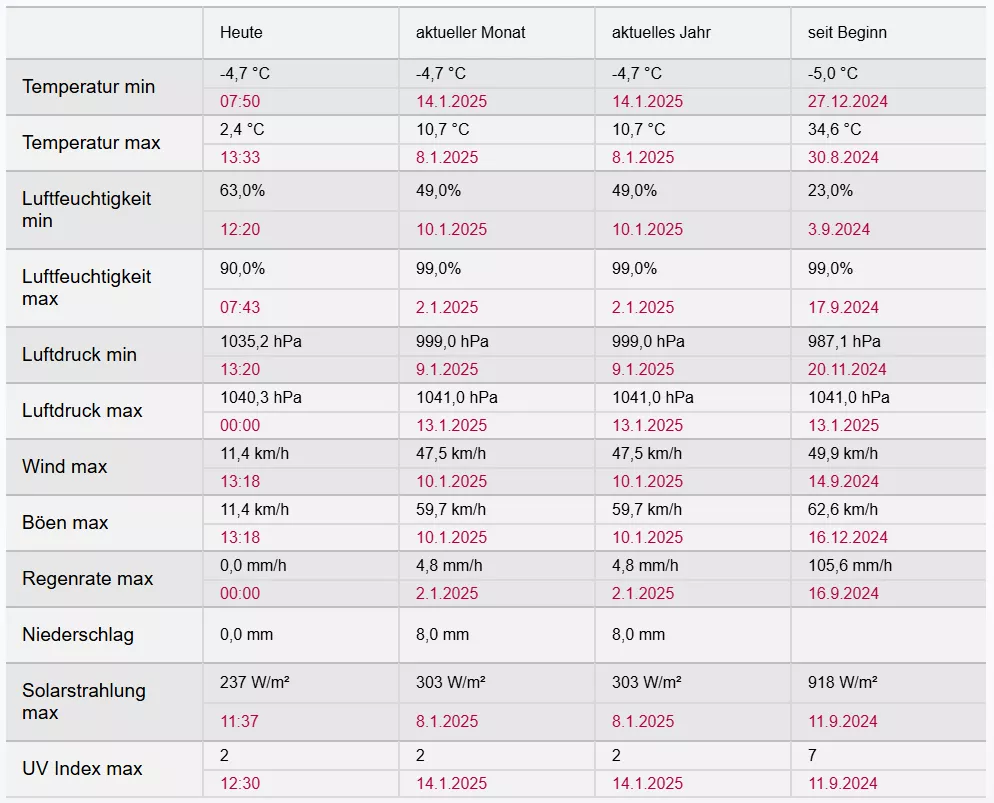Select the 105,6 mm/h rain rate value
Viewport: 994px width, 803px height.
pos(850,565)
